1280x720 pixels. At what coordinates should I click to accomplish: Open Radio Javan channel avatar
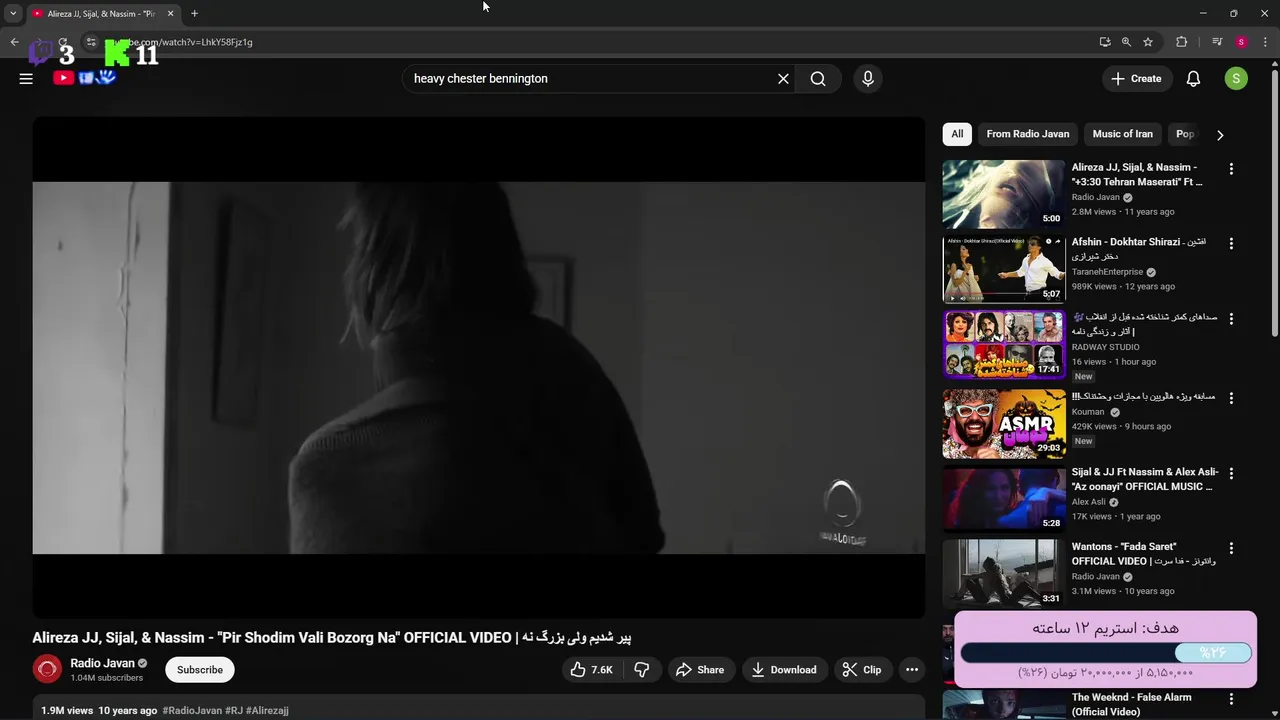[x=47, y=669]
